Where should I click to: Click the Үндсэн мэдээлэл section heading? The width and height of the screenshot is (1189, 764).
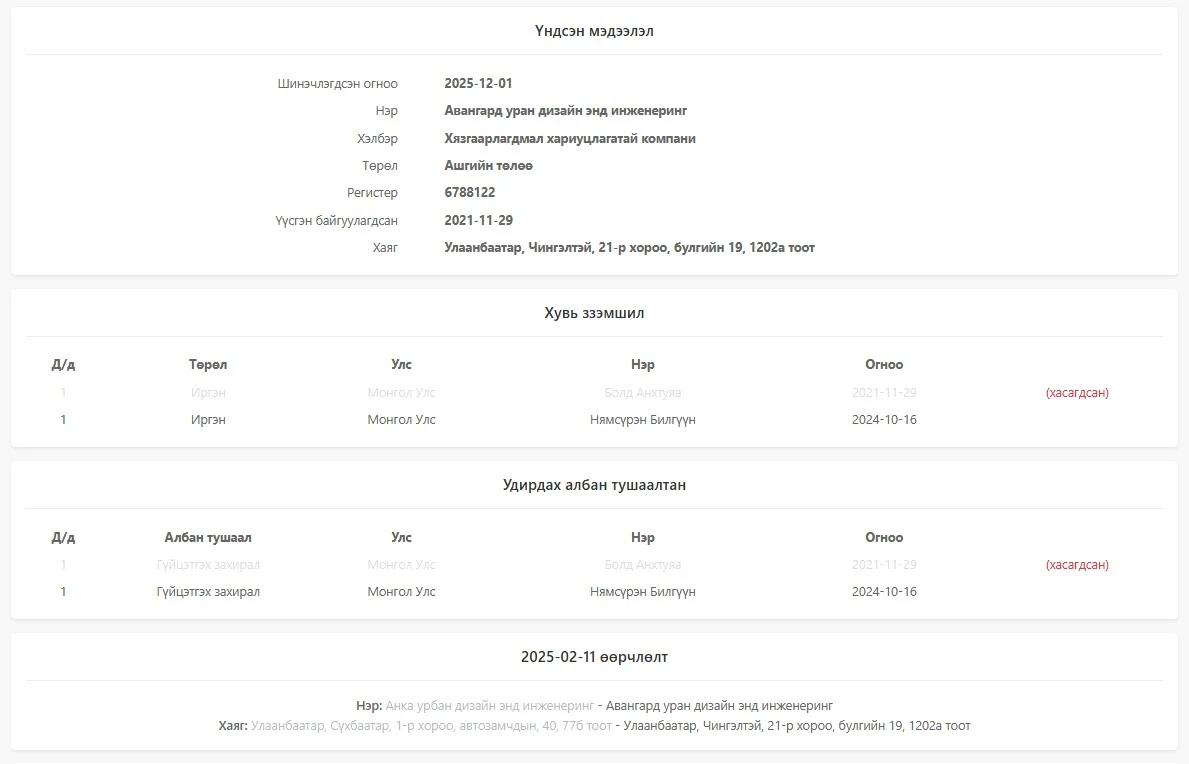coord(594,31)
